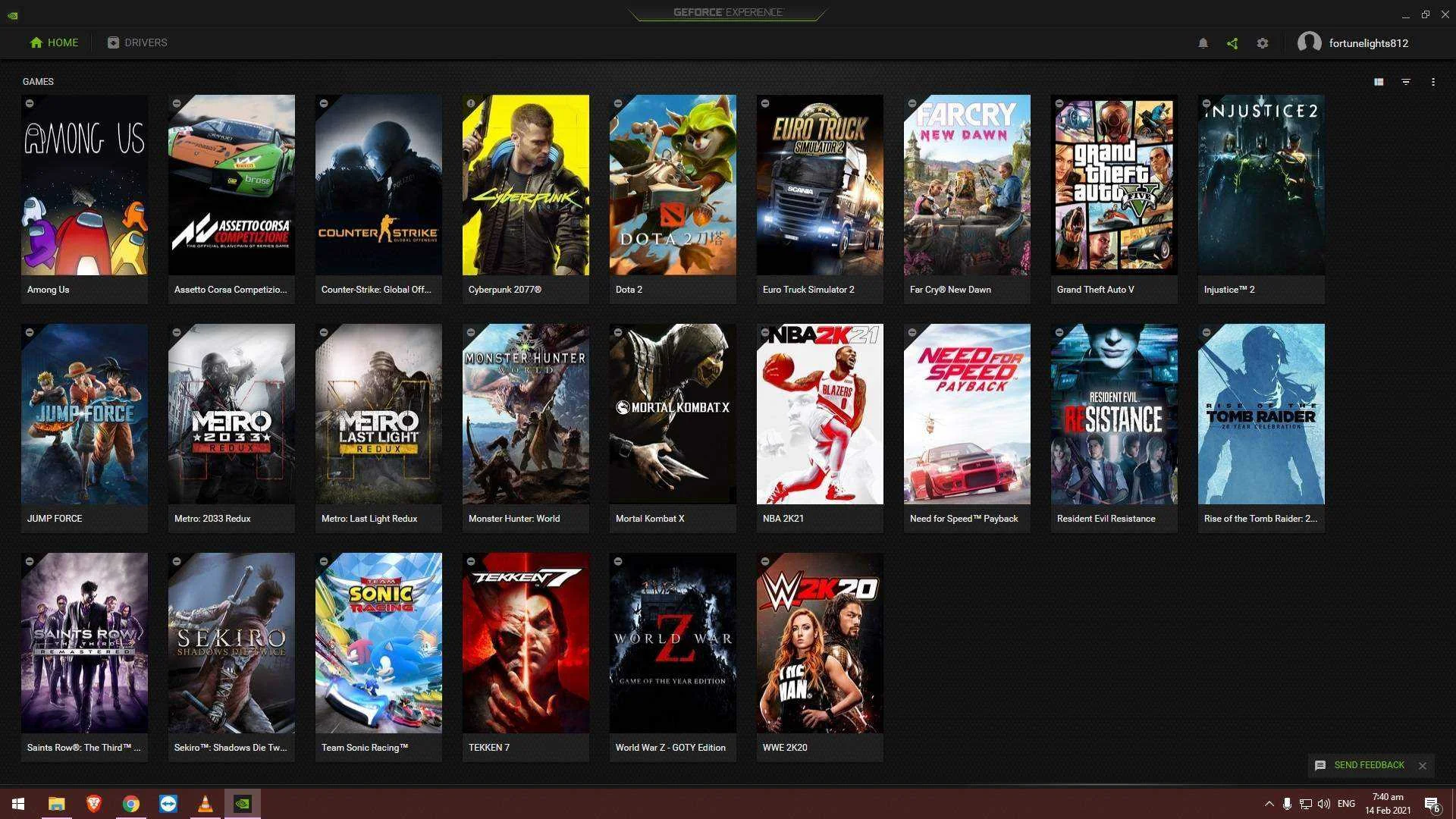1456x819 pixels.
Task: Click the Among Us optimization status badge
Action: pyautogui.click(x=30, y=103)
